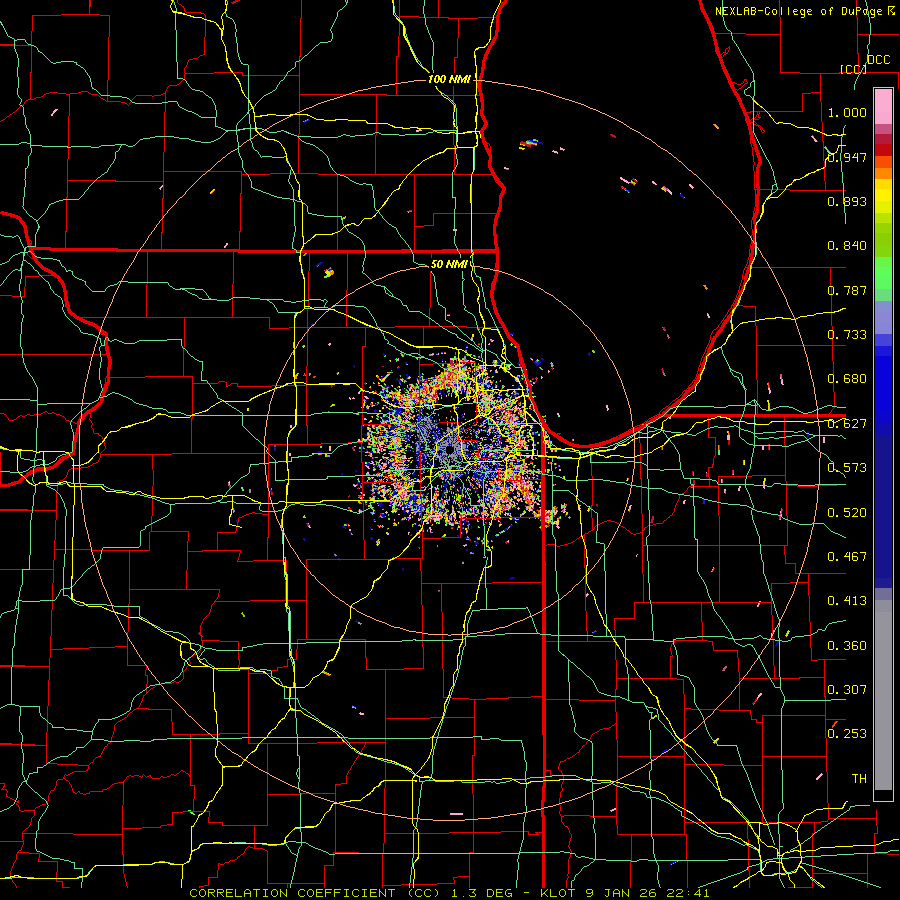Select the 0.680 scale value
The height and width of the screenshot is (900, 900).
tap(847, 379)
